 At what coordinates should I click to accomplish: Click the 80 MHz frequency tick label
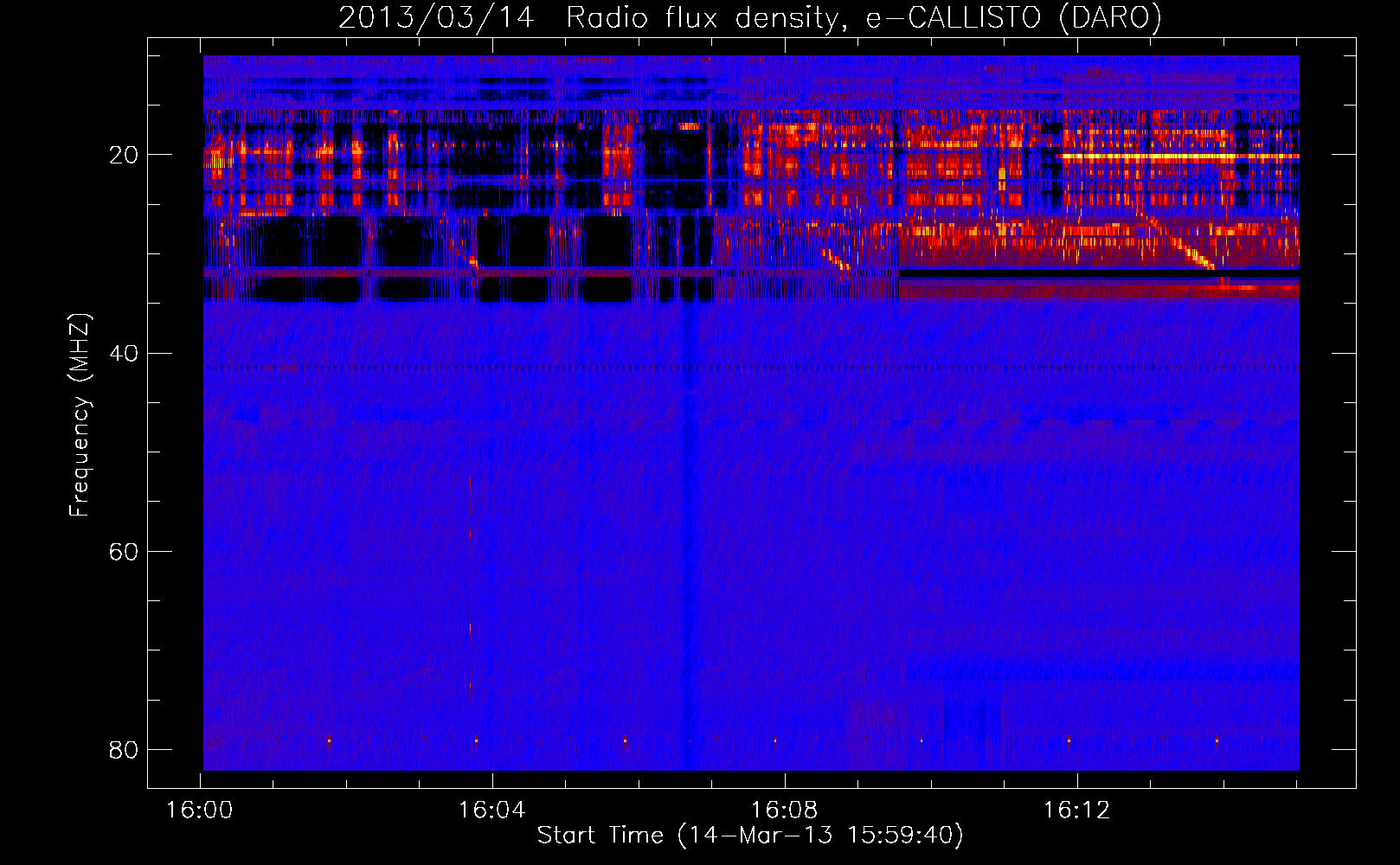[x=124, y=749]
